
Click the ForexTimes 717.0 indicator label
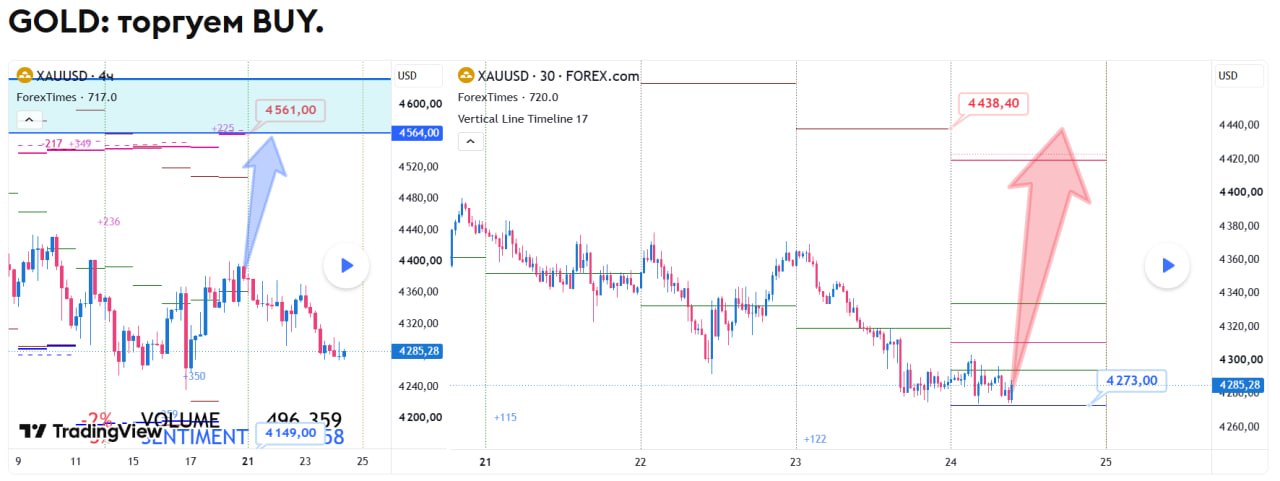click(x=67, y=97)
